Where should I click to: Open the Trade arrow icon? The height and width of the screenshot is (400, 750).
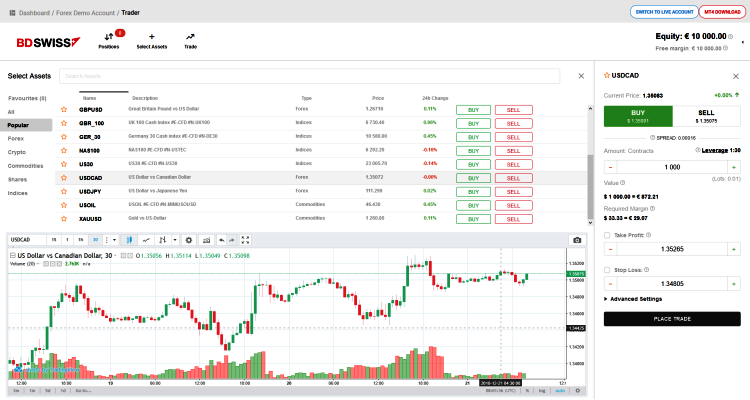click(x=190, y=37)
